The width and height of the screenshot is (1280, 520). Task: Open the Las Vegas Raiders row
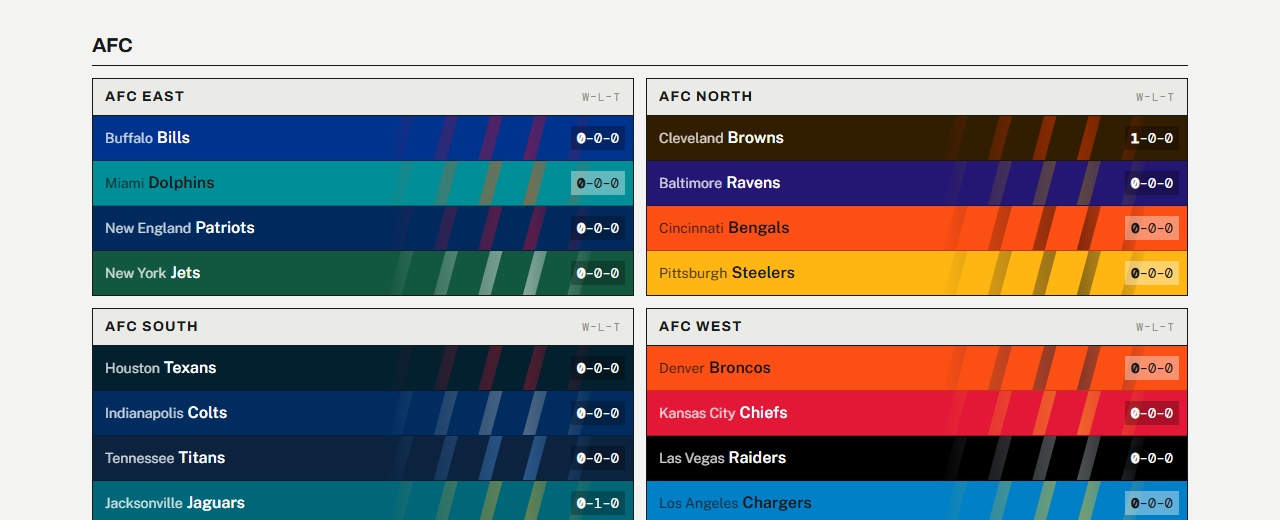click(x=917, y=458)
